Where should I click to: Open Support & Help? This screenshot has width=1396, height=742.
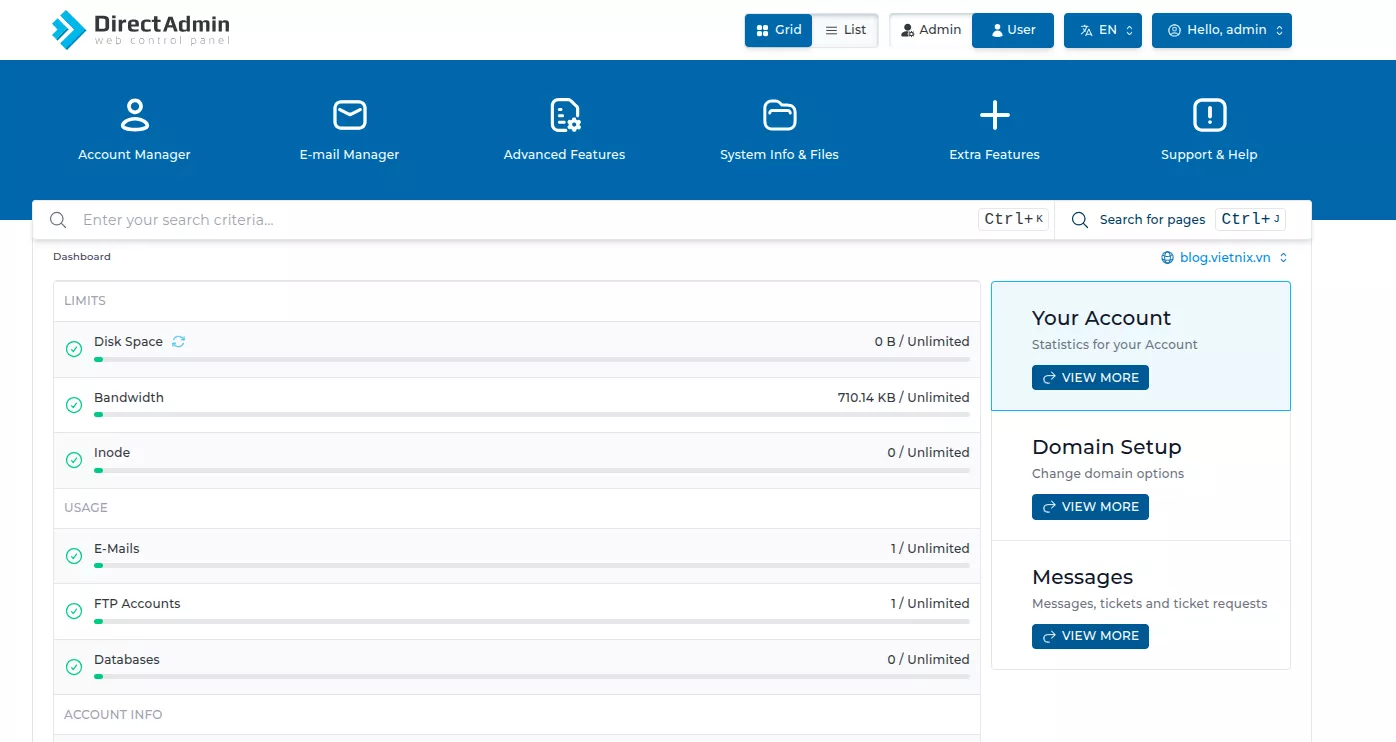coord(1209,128)
